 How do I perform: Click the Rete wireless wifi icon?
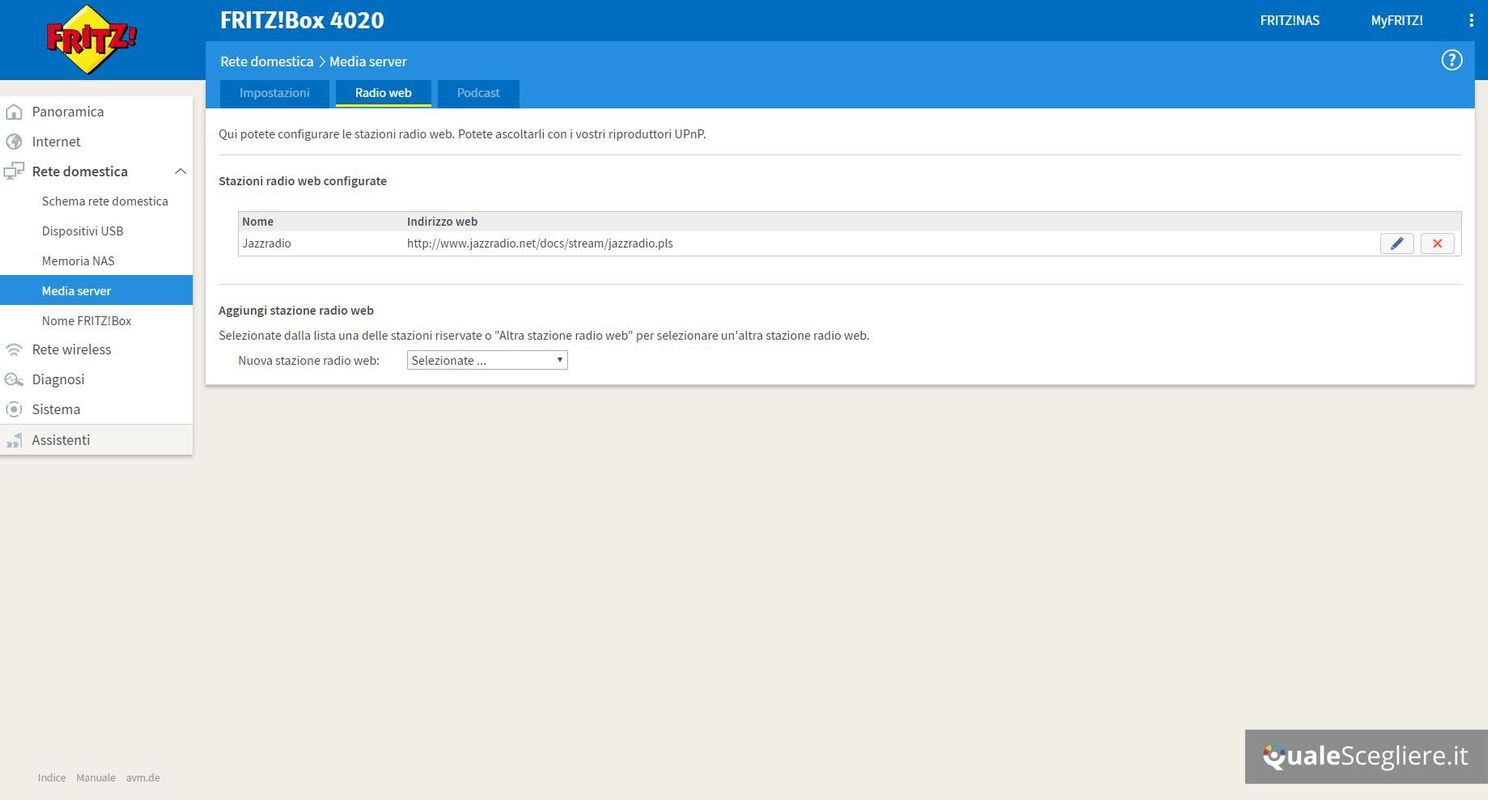pyautogui.click(x=14, y=350)
